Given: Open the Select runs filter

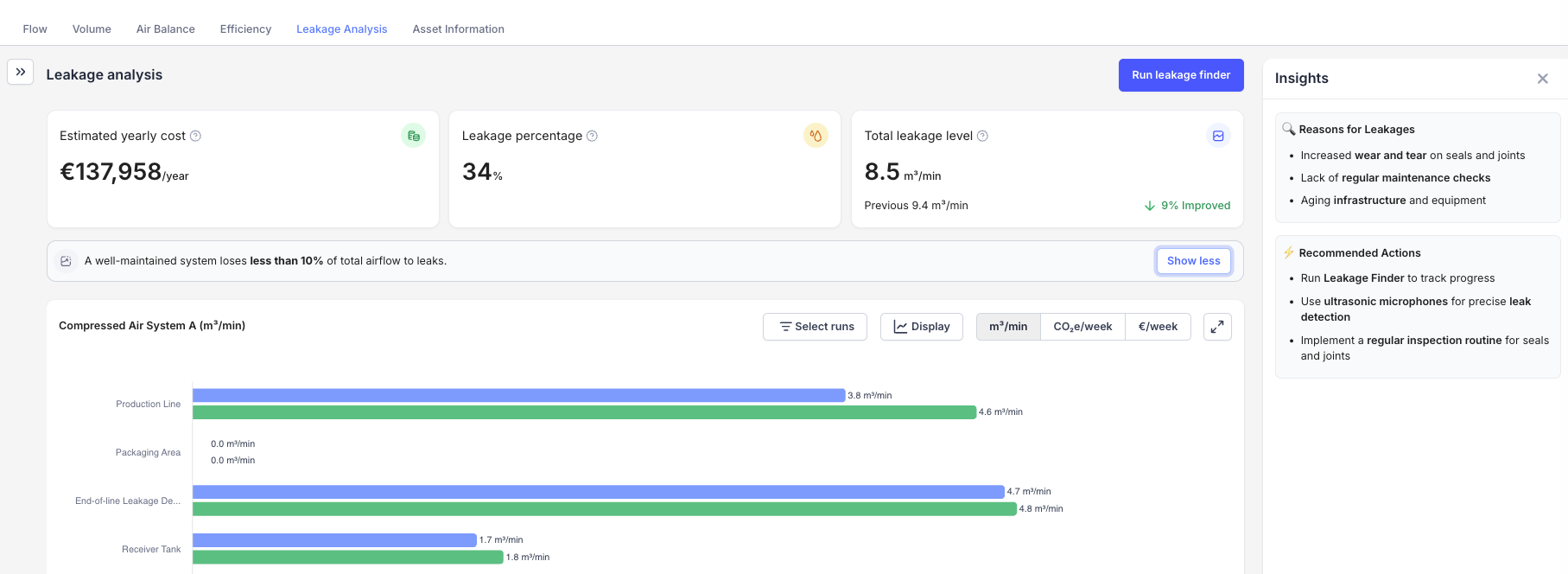Looking at the screenshot, I should [x=816, y=327].
